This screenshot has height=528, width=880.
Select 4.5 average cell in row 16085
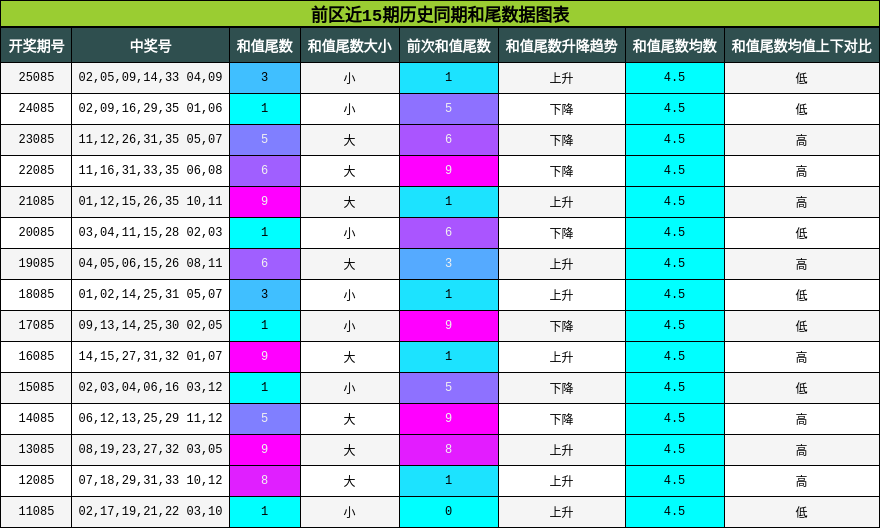pos(675,356)
